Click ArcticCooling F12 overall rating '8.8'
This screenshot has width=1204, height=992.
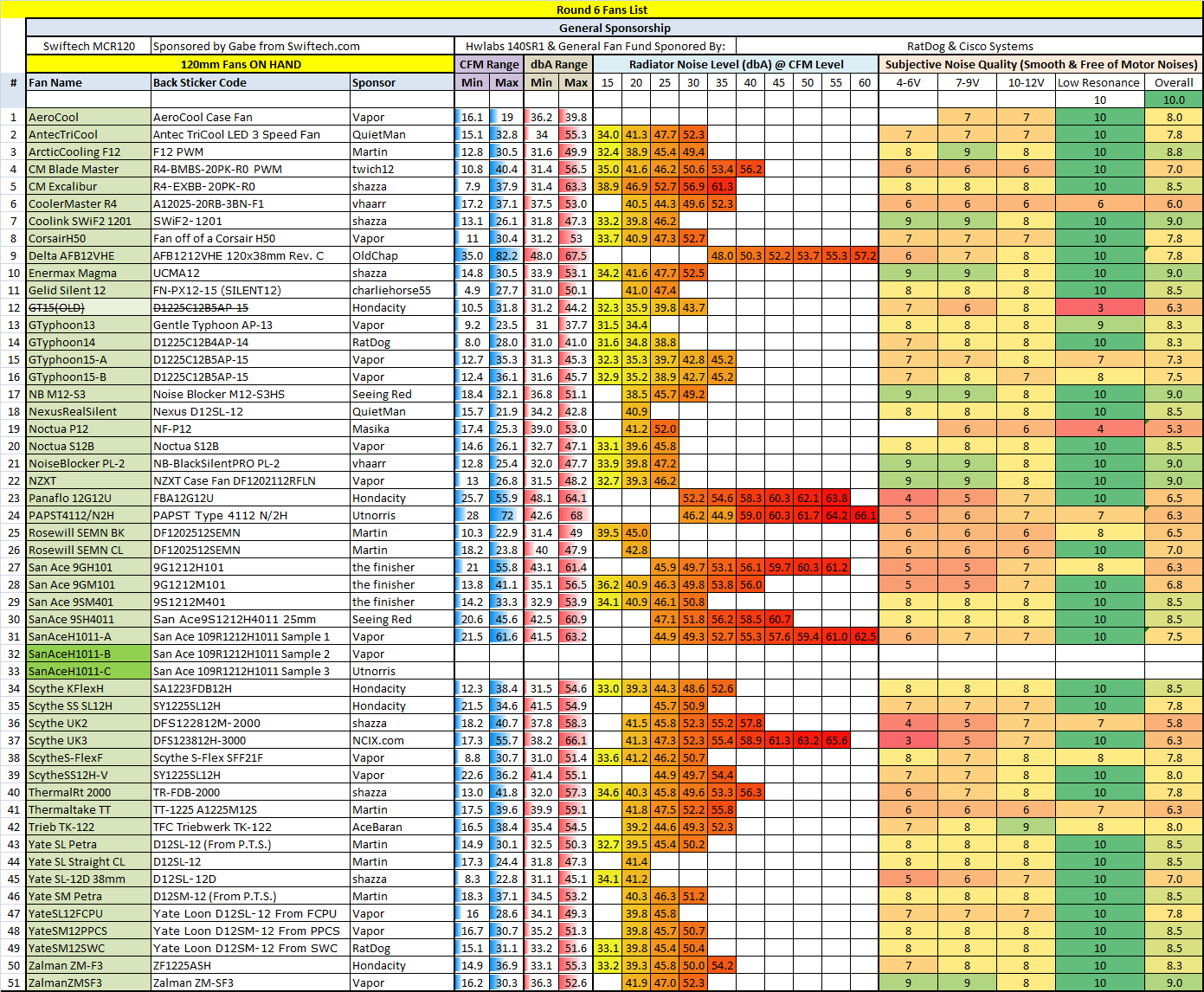click(x=1174, y=151)
